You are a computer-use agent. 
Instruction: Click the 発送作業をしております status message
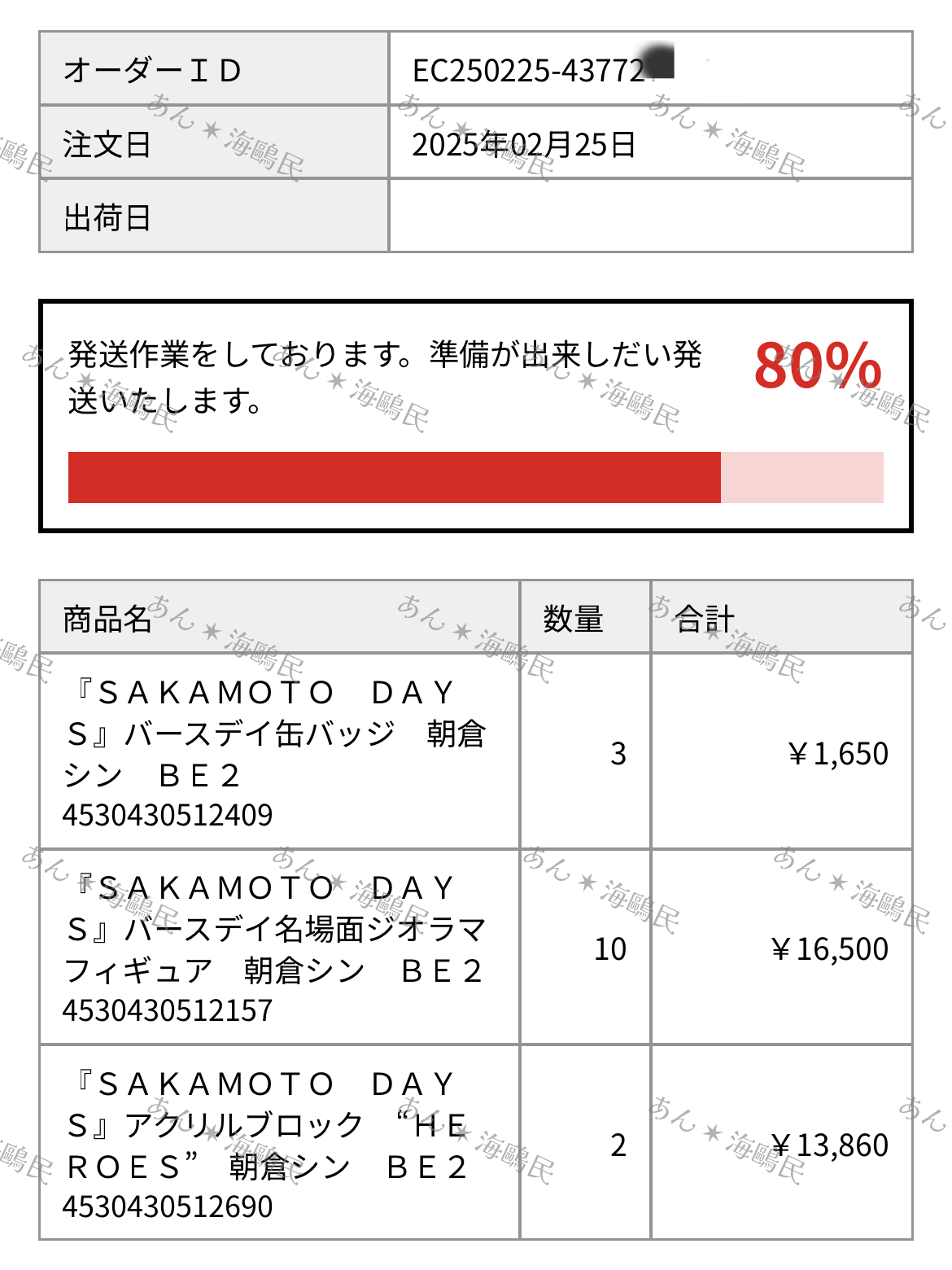[384, 377]
